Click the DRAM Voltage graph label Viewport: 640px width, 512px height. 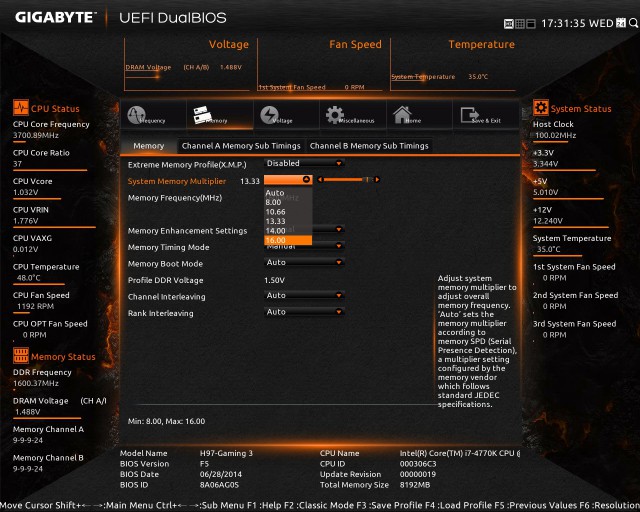click(148, 67)
